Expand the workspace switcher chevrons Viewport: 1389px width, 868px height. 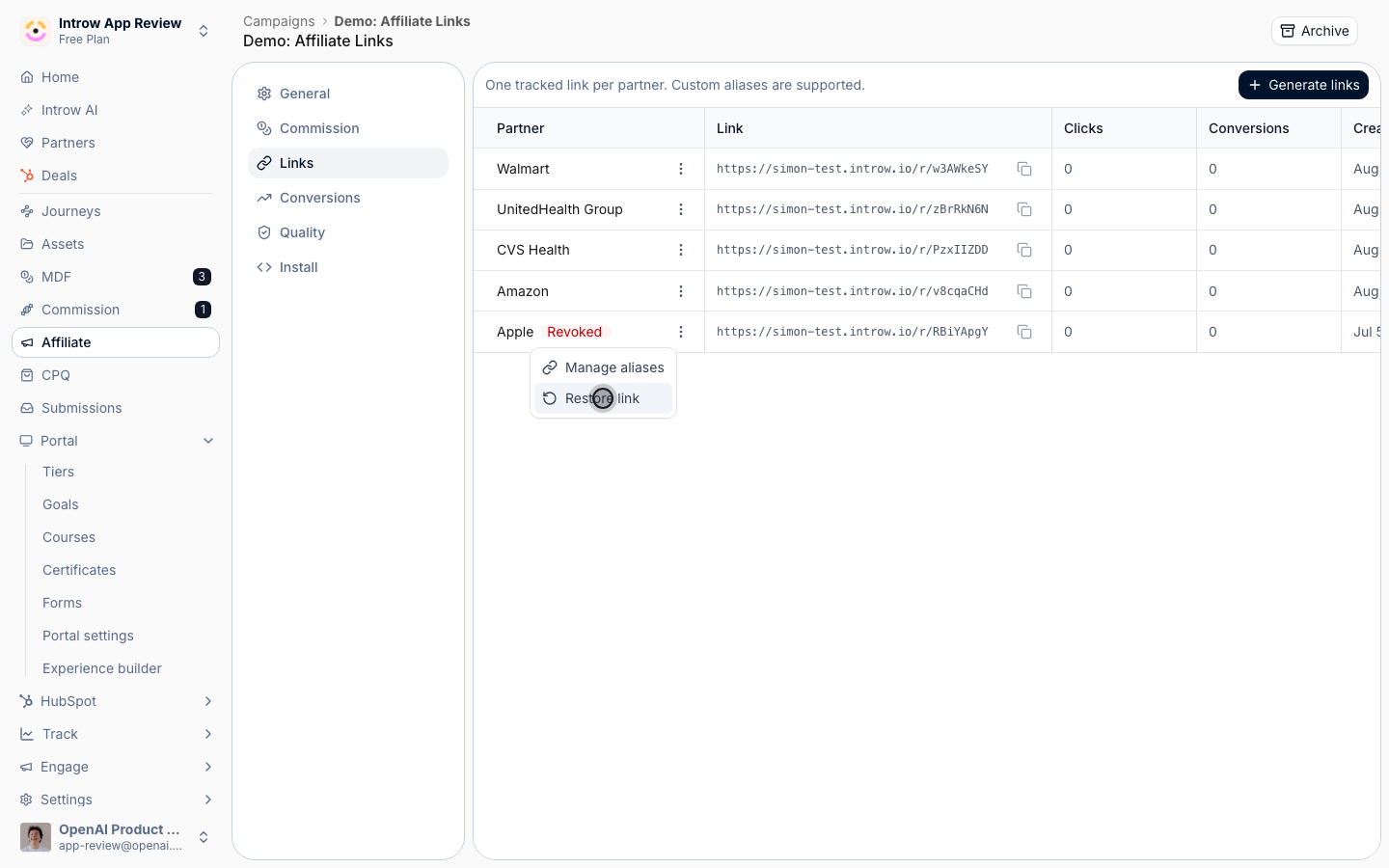(204, 31)
